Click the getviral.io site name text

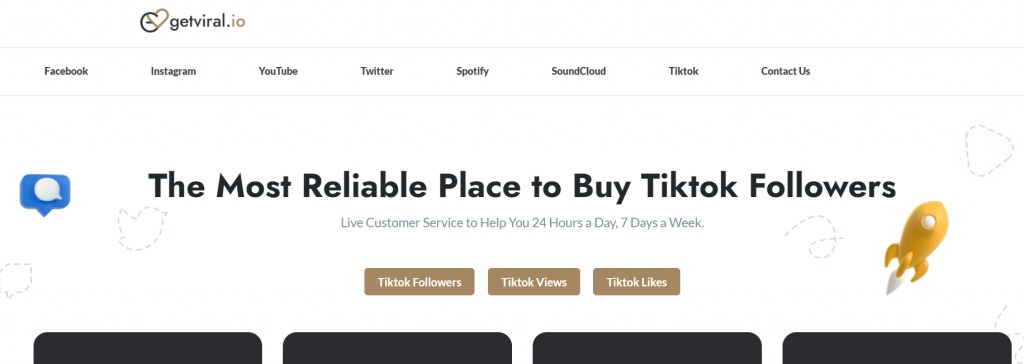207,22
